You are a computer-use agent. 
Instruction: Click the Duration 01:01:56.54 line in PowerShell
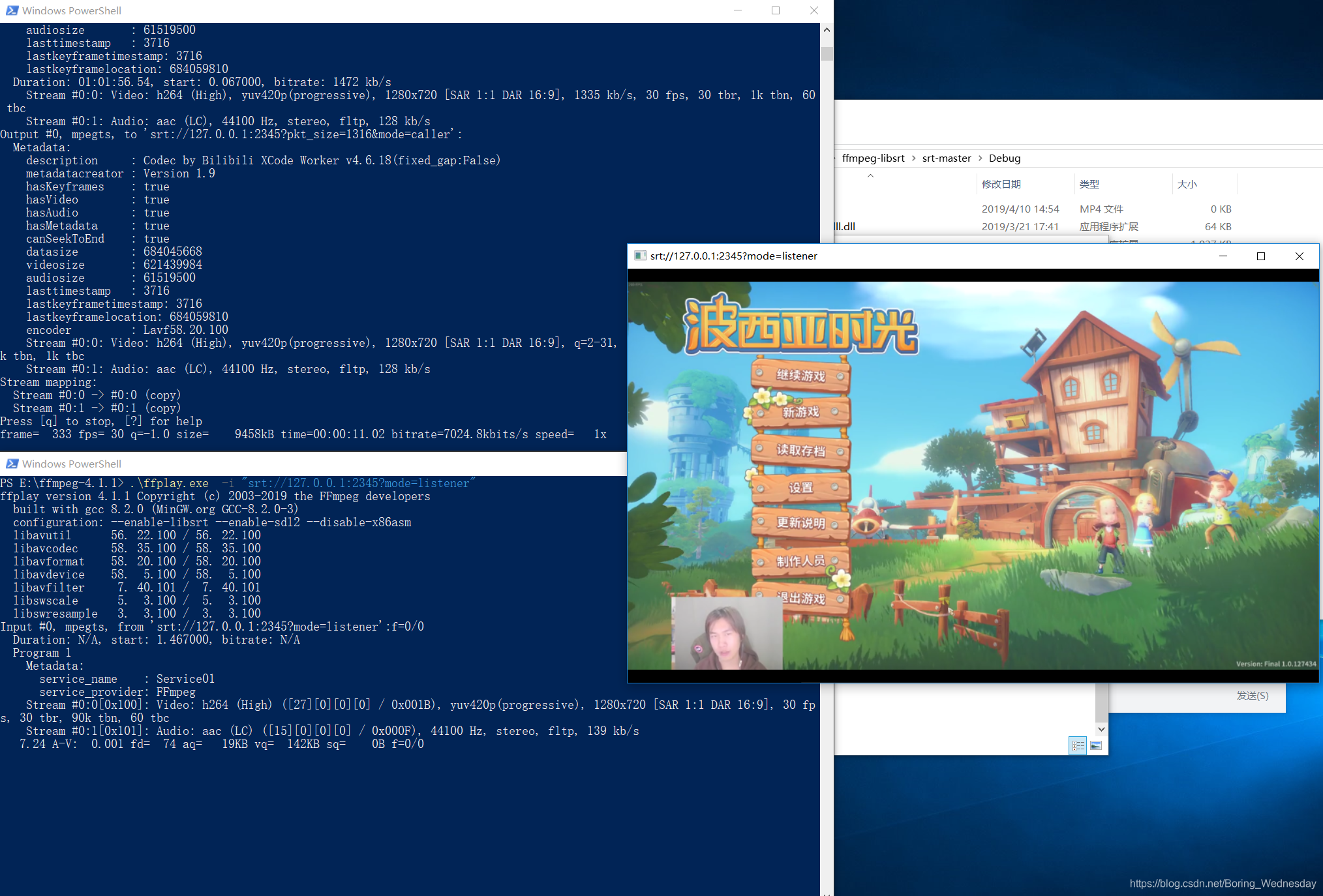pyautogui.click(x=202, y=82)
